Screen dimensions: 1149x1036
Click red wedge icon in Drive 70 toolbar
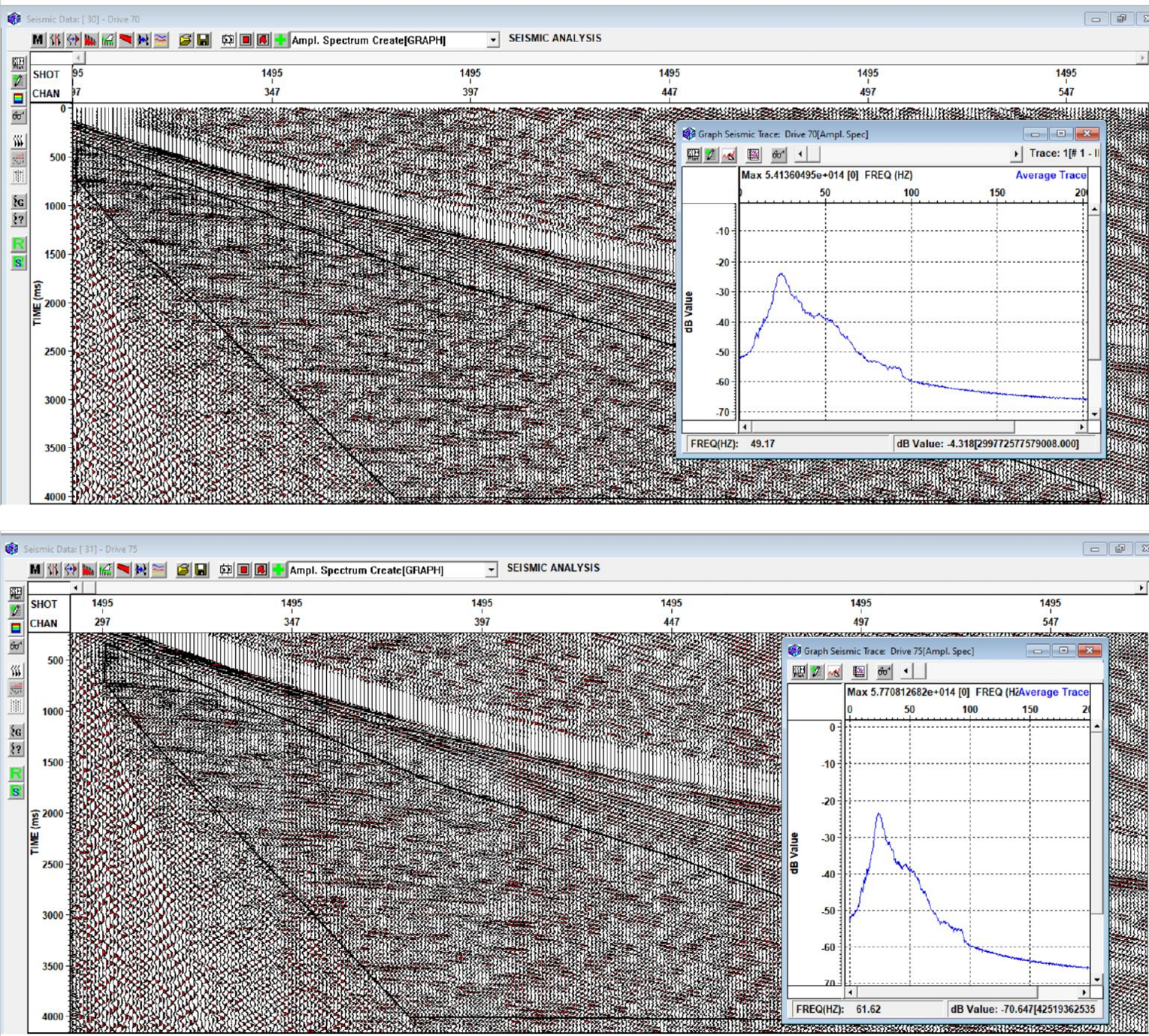[125, 40]
